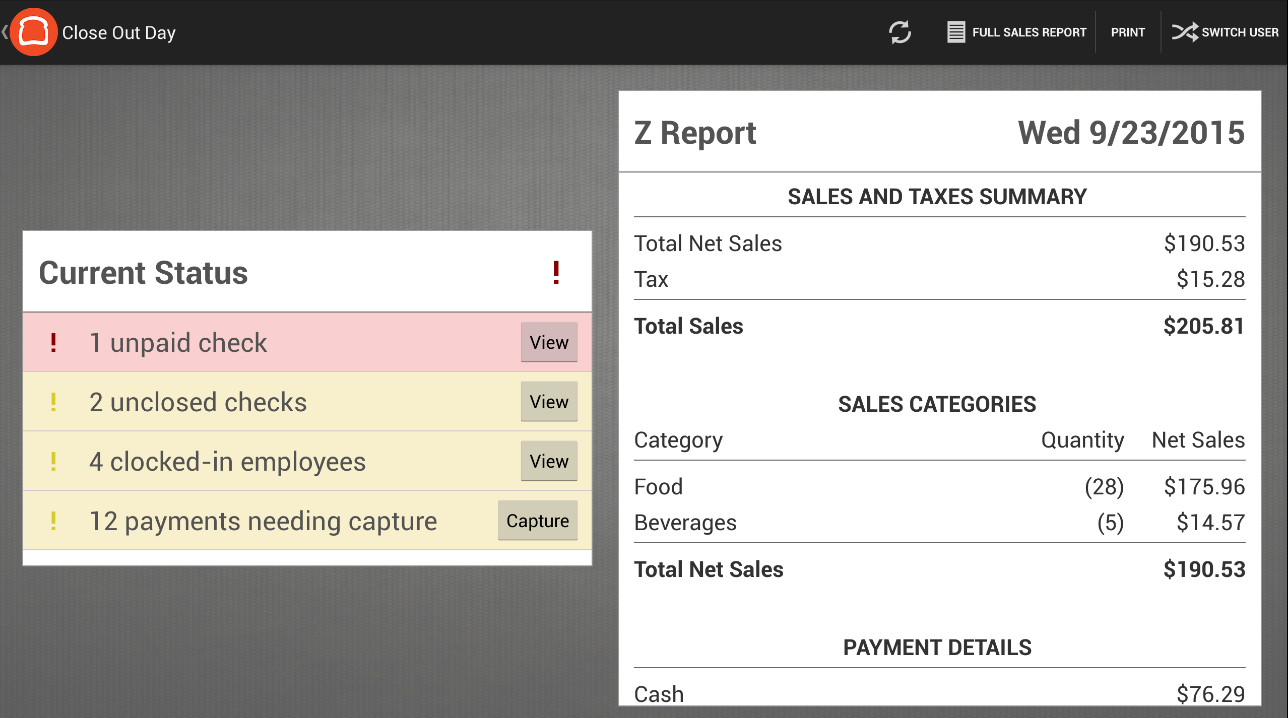The image size is (1288, 718).
Task: Click the red warning beside unpaid check
Action: [52, 342]
